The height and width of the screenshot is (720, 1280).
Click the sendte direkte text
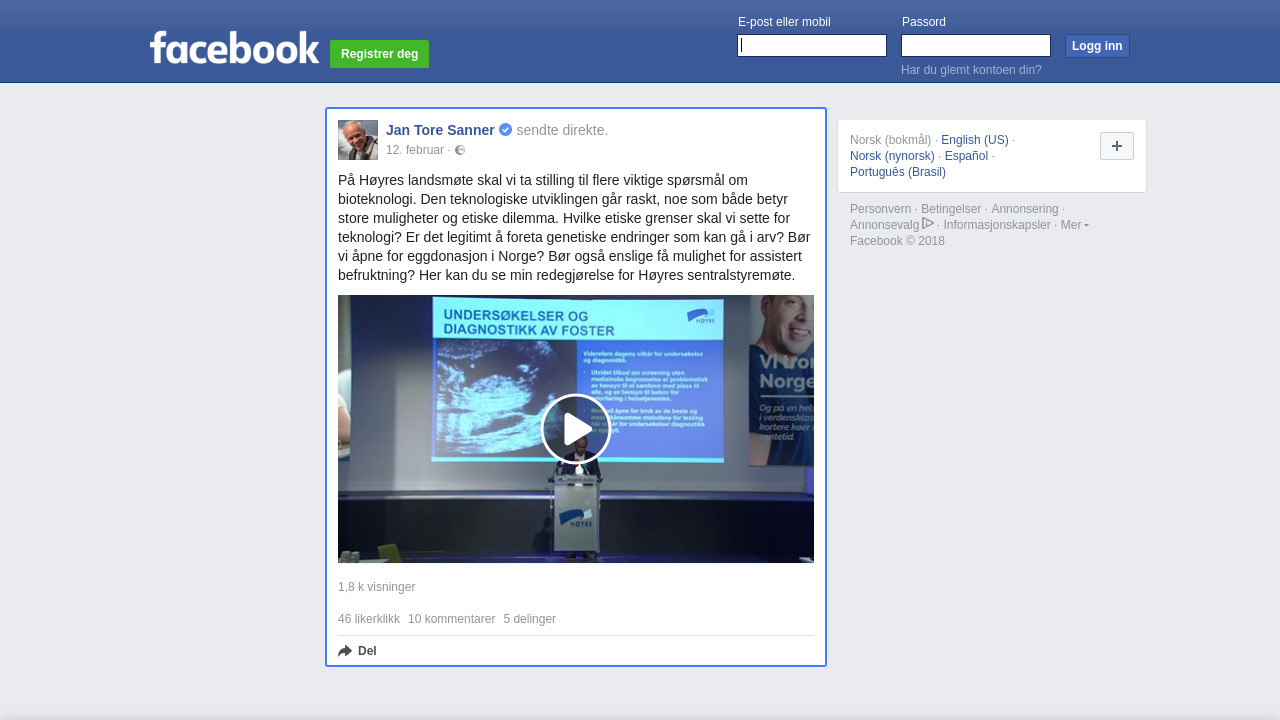tap(562, 130)
